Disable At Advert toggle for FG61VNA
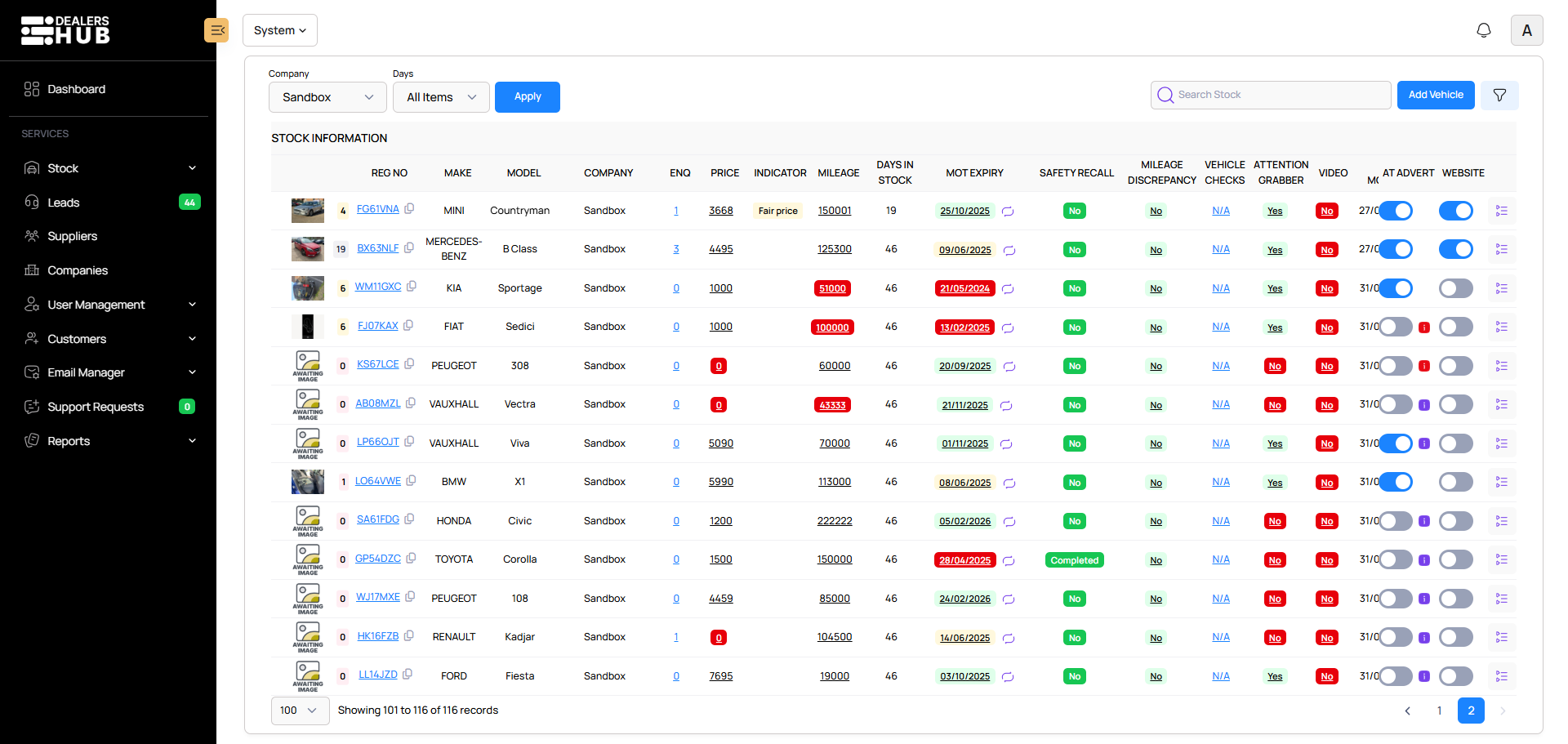This screenshot has width=1568, height=744. [1396, 210]
